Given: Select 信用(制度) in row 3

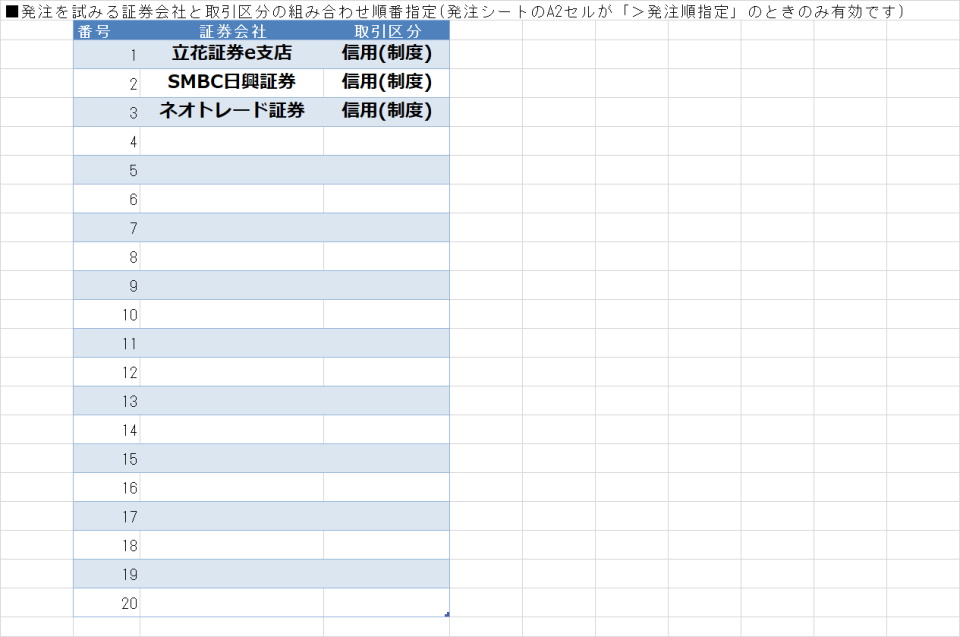Looking at the screenshot, I should click(386, 111).
